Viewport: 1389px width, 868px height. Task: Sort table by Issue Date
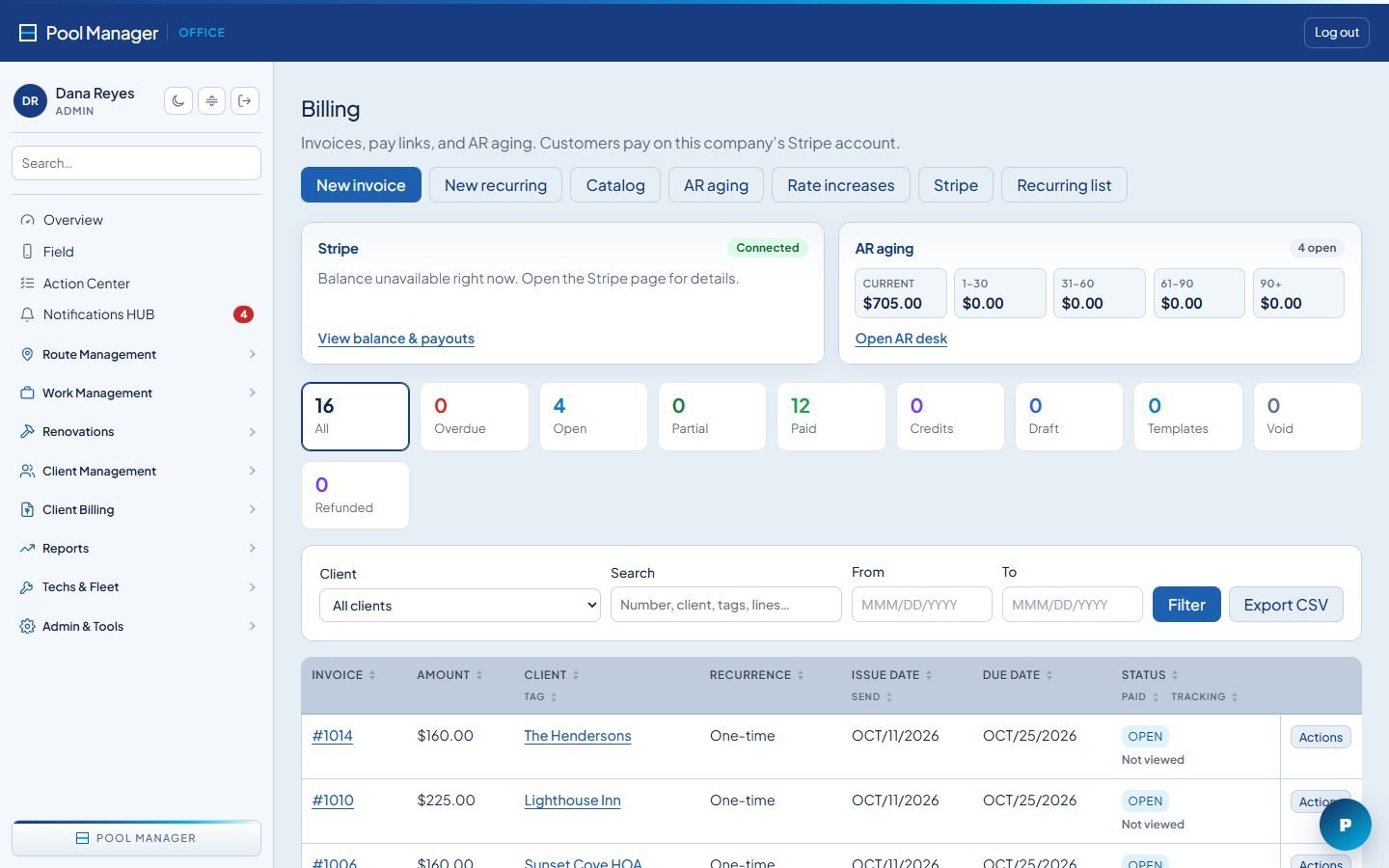click(892, 675)
